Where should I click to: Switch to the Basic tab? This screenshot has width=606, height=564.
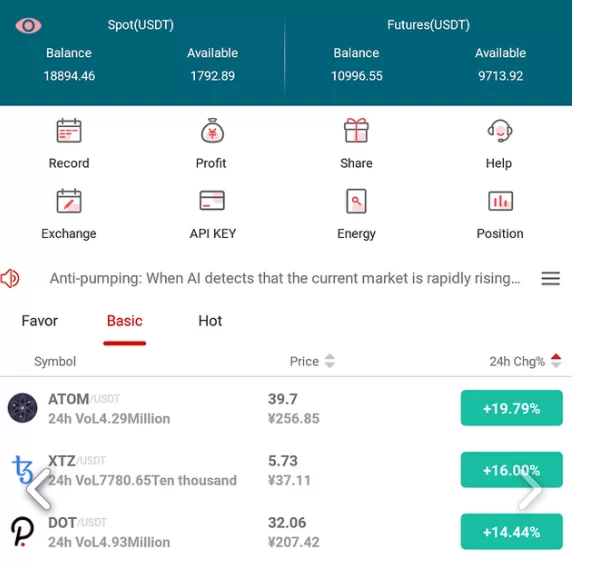pyautogui.click(x=124, y=321)
